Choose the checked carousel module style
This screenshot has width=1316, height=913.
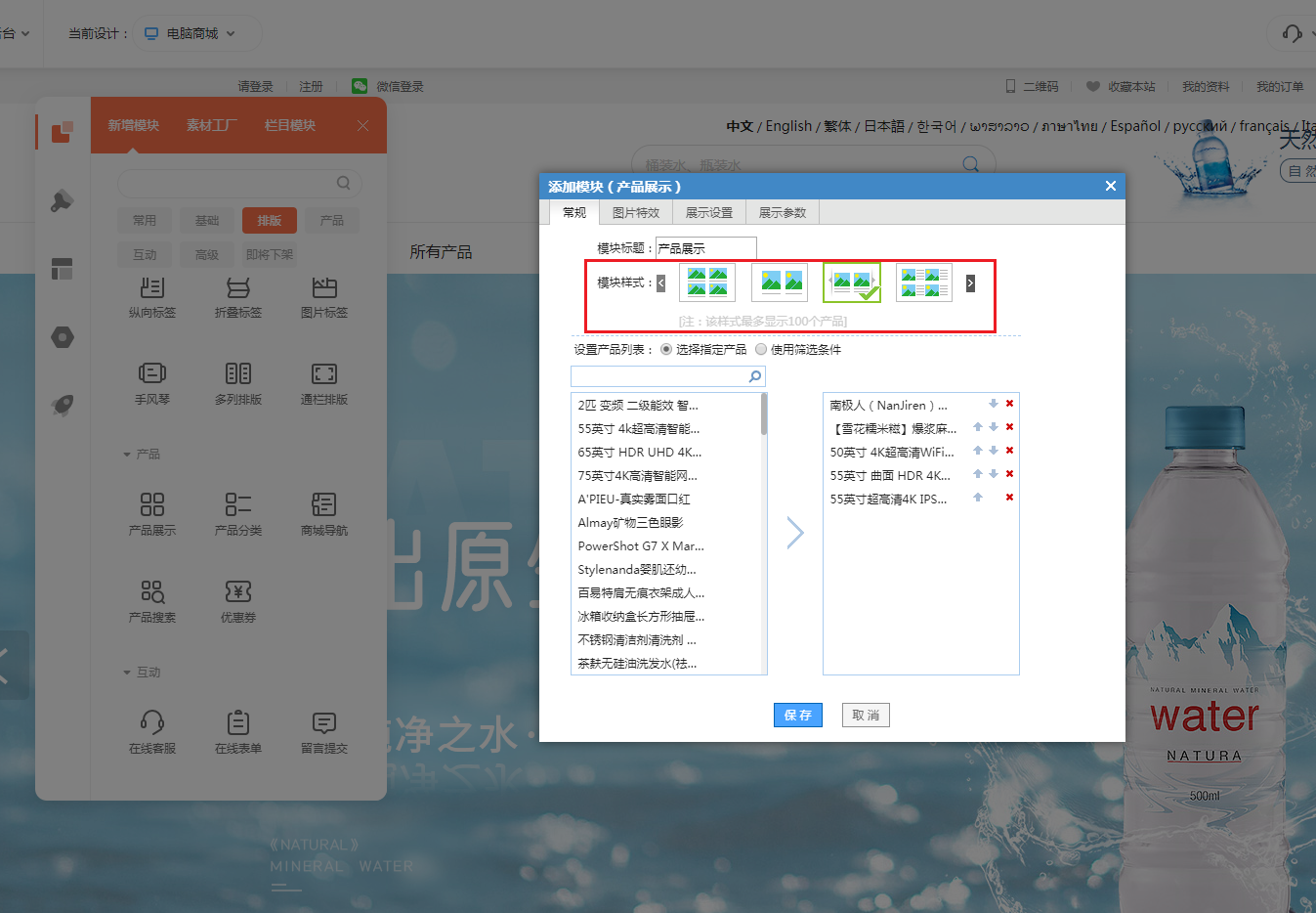[852, 283]
